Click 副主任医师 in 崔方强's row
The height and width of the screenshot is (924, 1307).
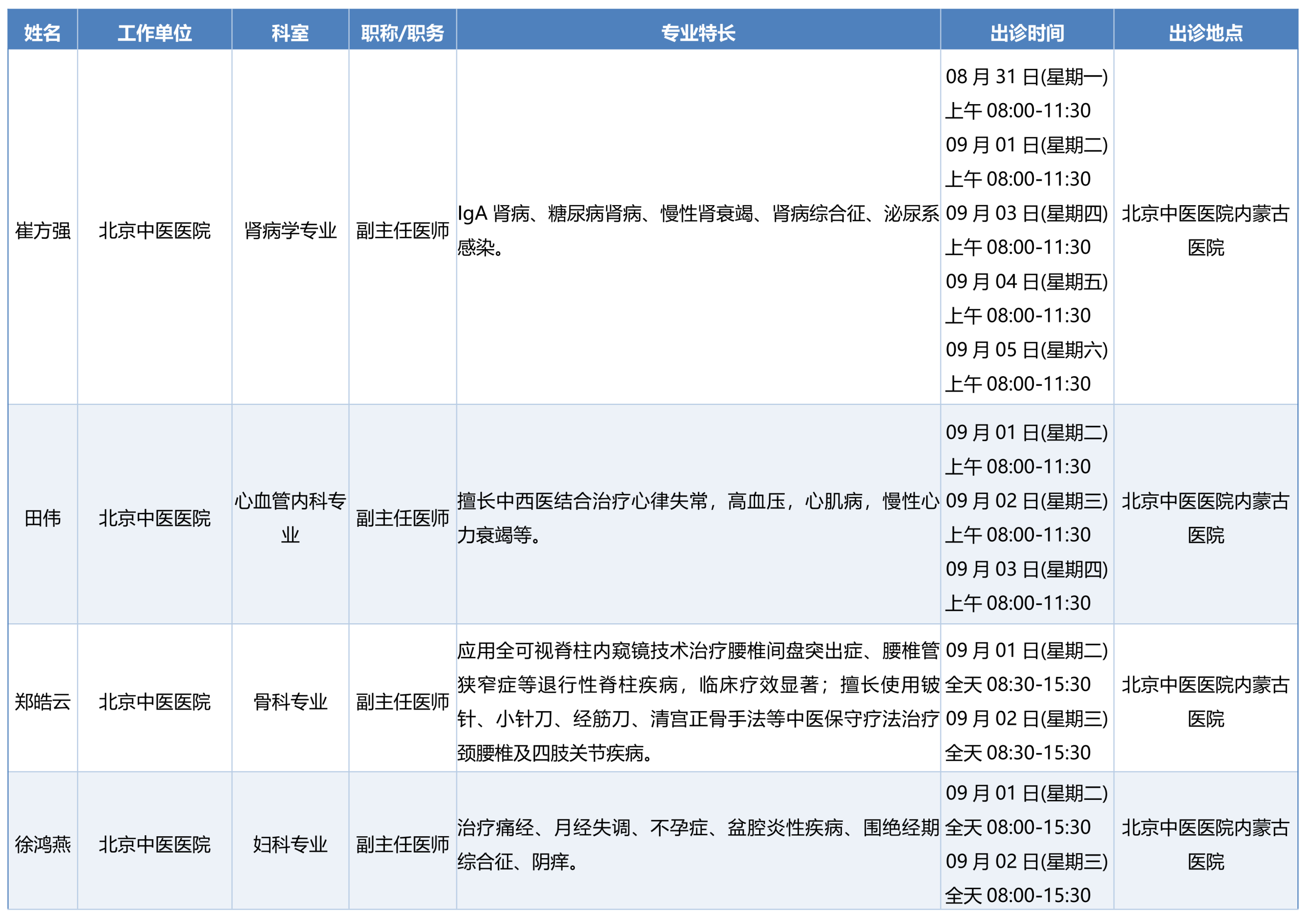coord(402,231)
